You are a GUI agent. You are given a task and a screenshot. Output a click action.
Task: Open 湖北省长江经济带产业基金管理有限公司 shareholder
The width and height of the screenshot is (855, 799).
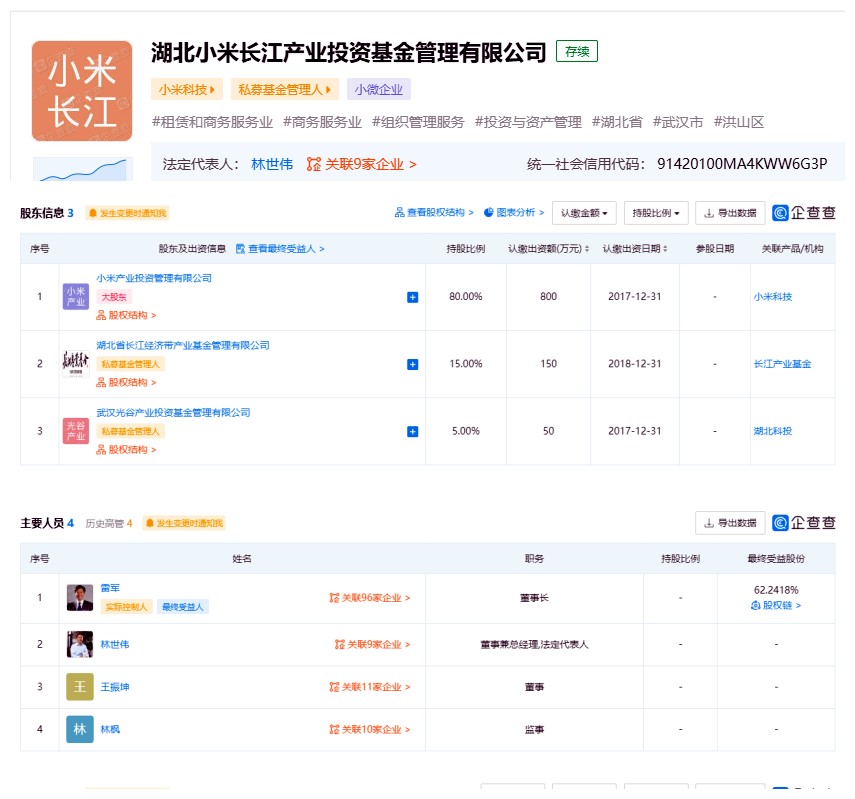point(183,345)
